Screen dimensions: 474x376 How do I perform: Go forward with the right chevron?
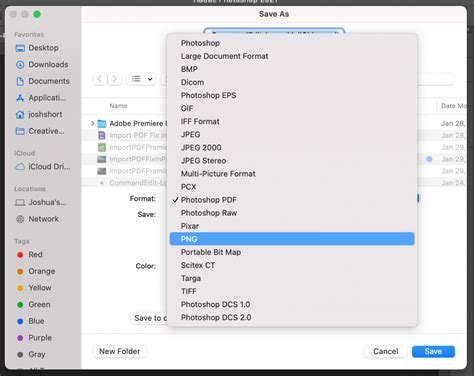pyautogui.click(x=114, y=79)
